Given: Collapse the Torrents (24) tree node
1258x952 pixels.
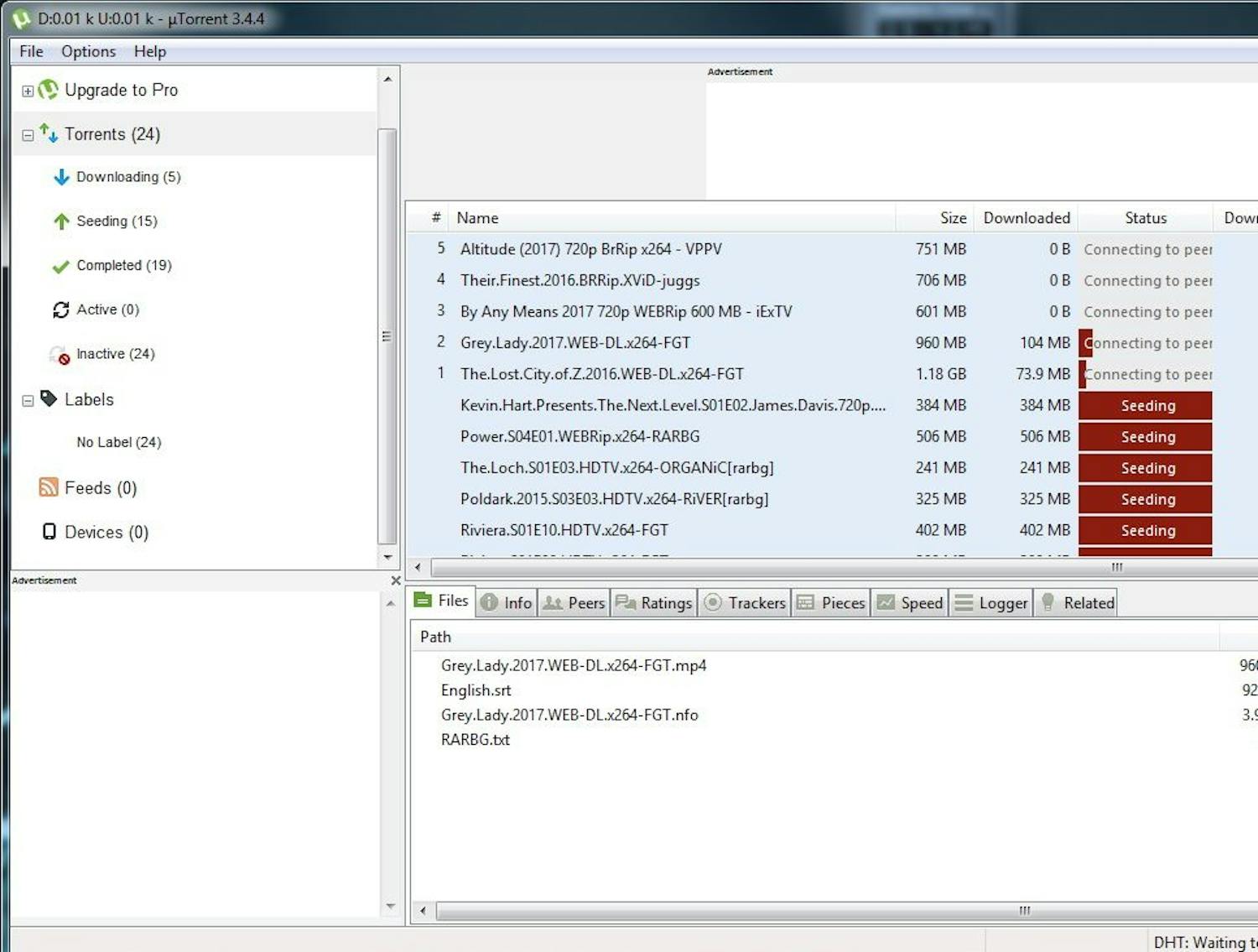Looking at the screenshot, I should click(x=27, y=135).
